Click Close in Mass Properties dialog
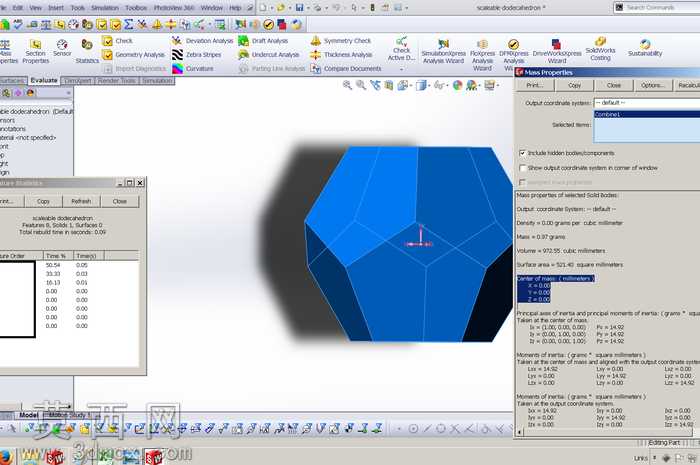 click(614, 85)
